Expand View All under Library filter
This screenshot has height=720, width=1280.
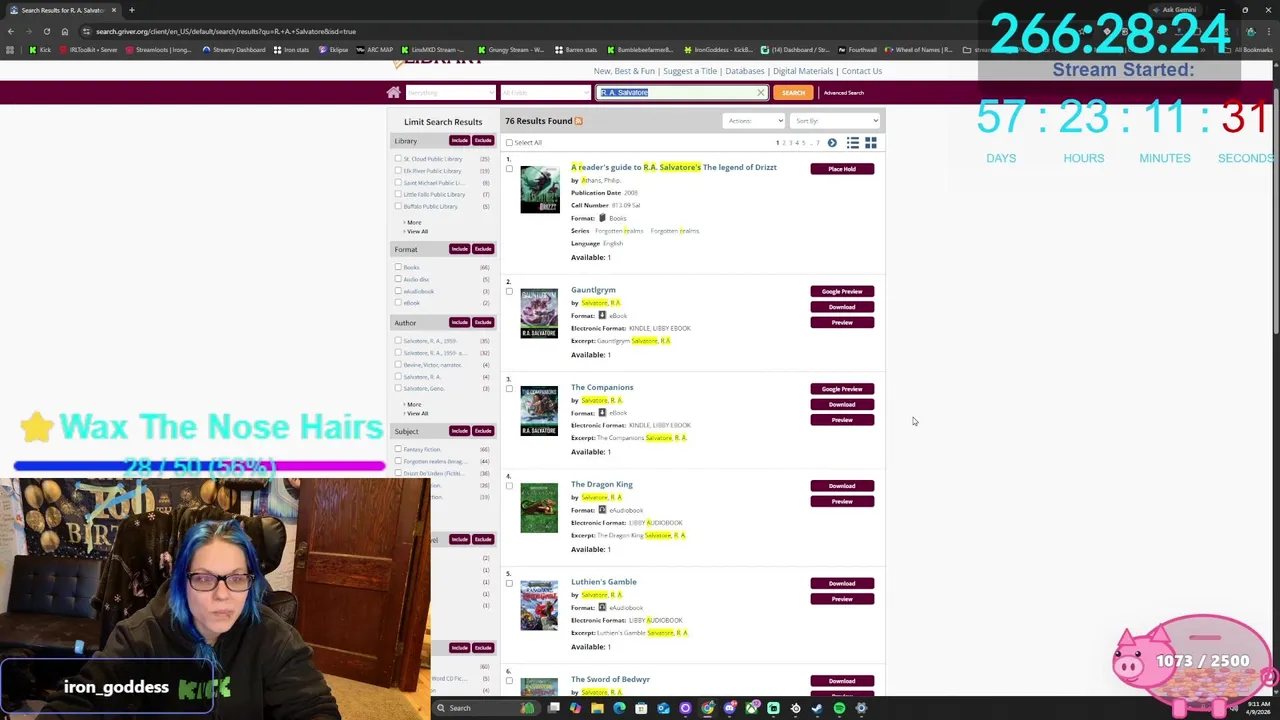tap(417, 231)
